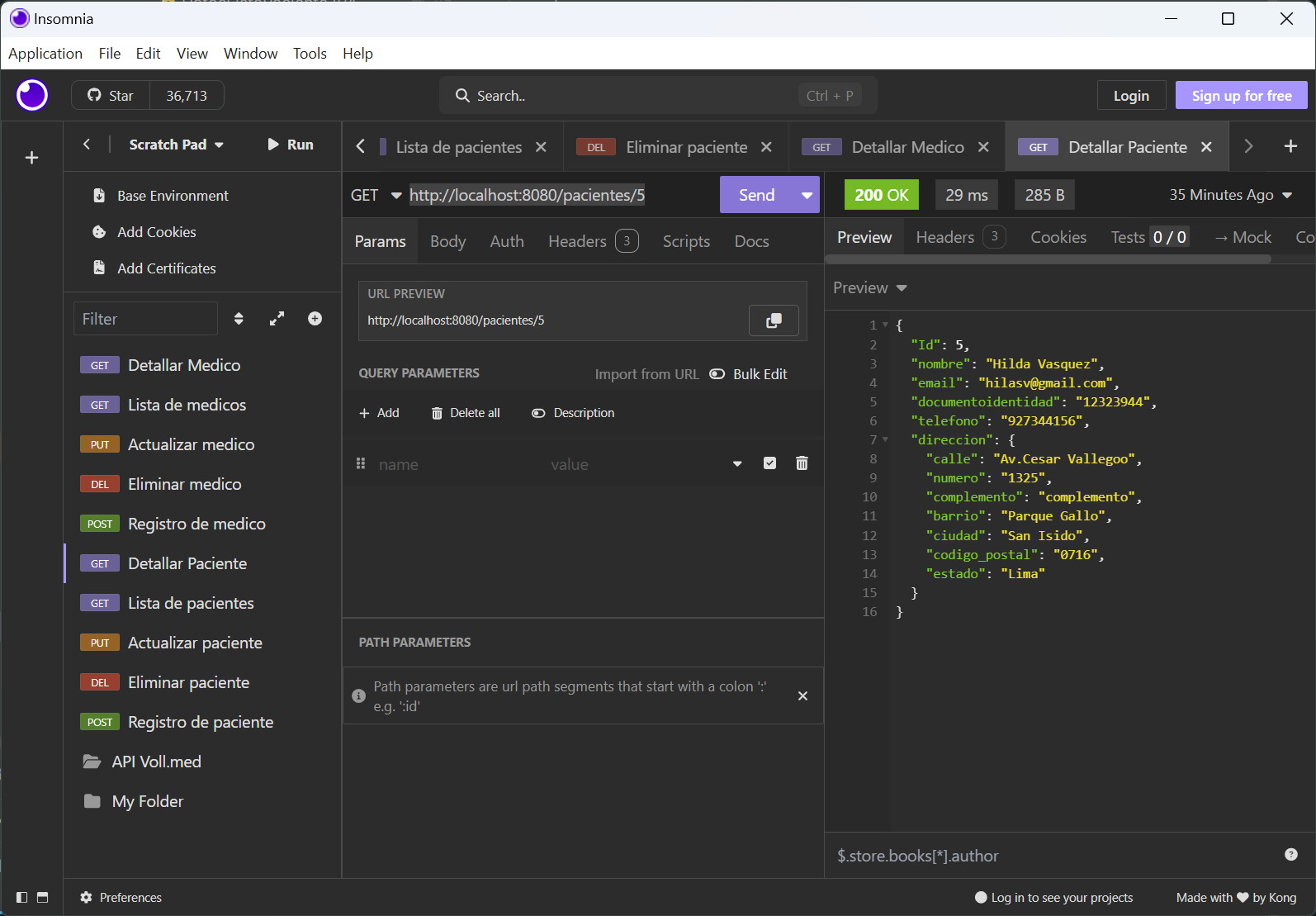Screen dimensions: 1316x916
Task: Switch to the Body tab
Action: click(x=447, y=241)
